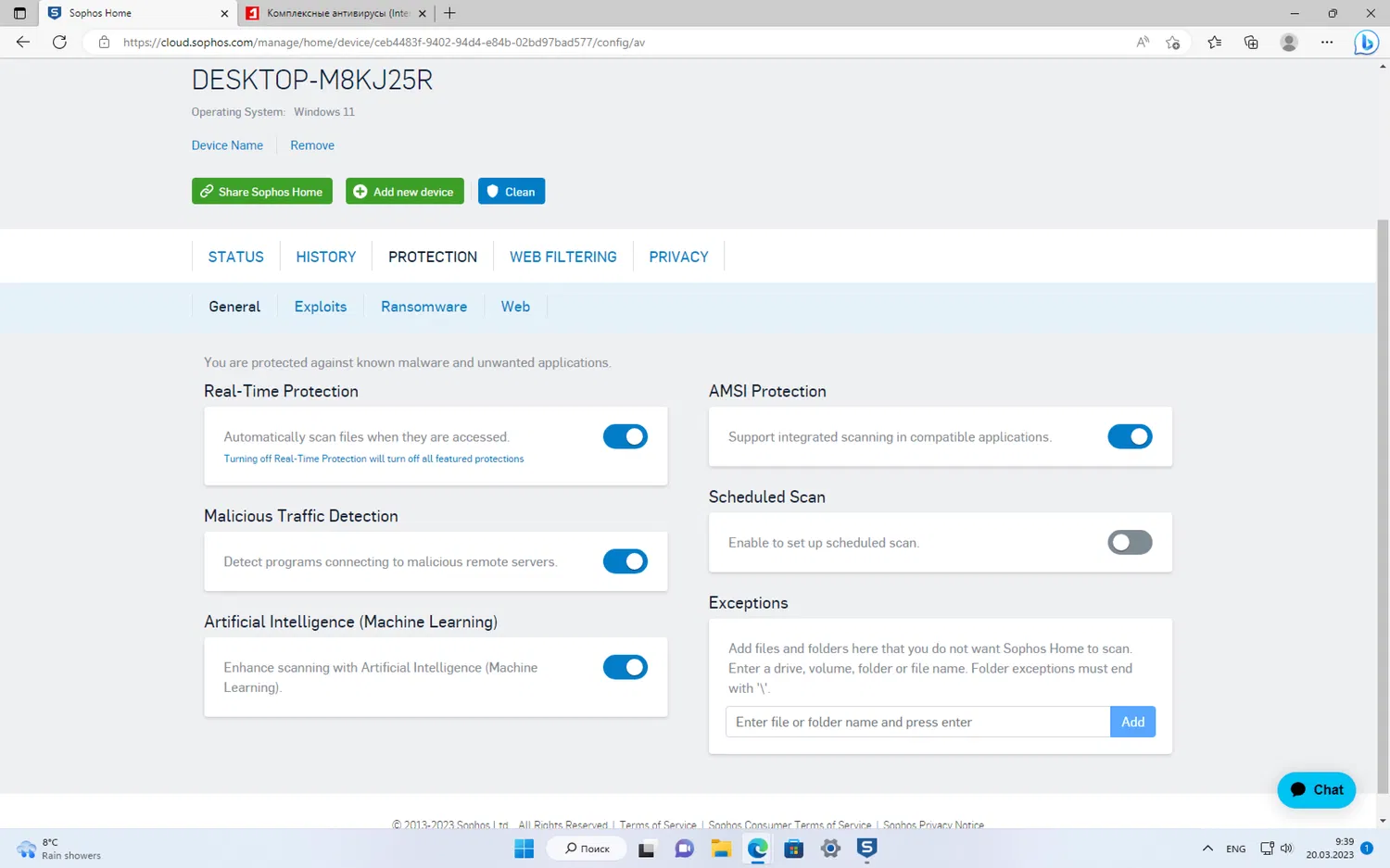
Task: Open a new browser tab
Action: pyautogui.click(x=449, y=13)
